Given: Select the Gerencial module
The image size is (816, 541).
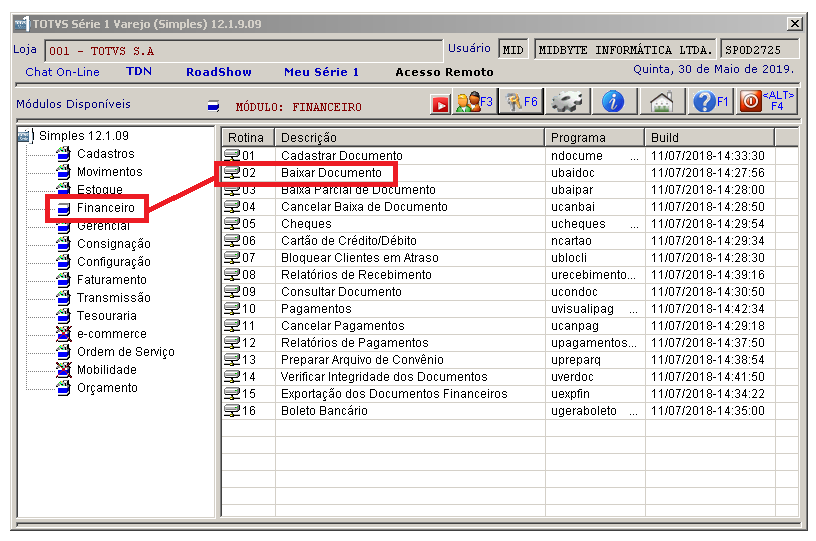Looking at the screenshot, I should 103,226.
